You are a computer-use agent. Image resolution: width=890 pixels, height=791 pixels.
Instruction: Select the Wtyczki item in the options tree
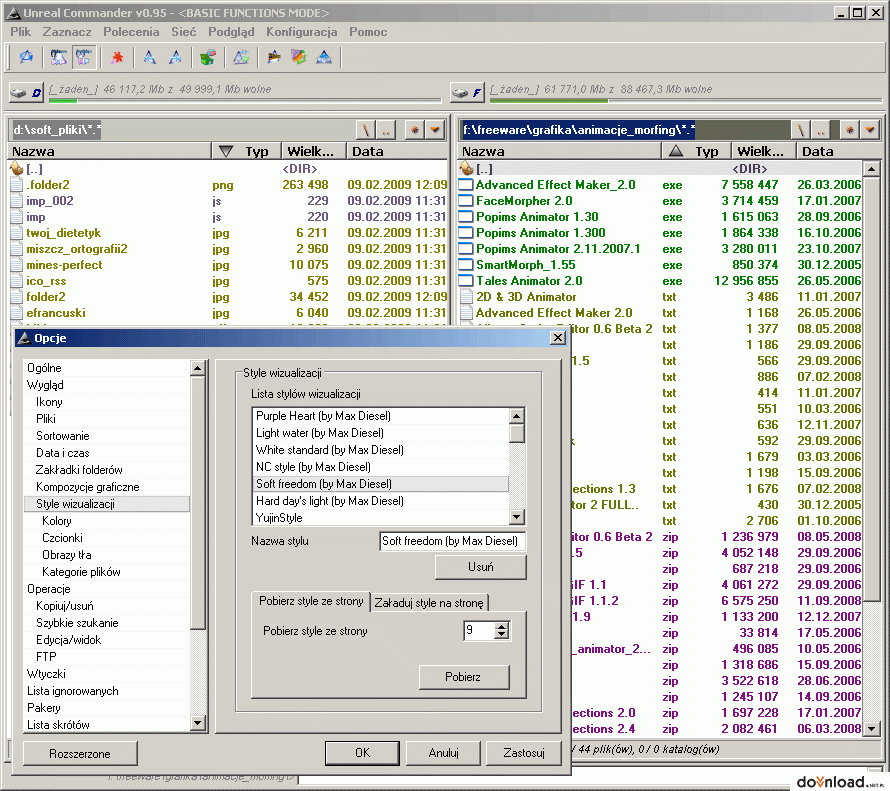[46, 674]
